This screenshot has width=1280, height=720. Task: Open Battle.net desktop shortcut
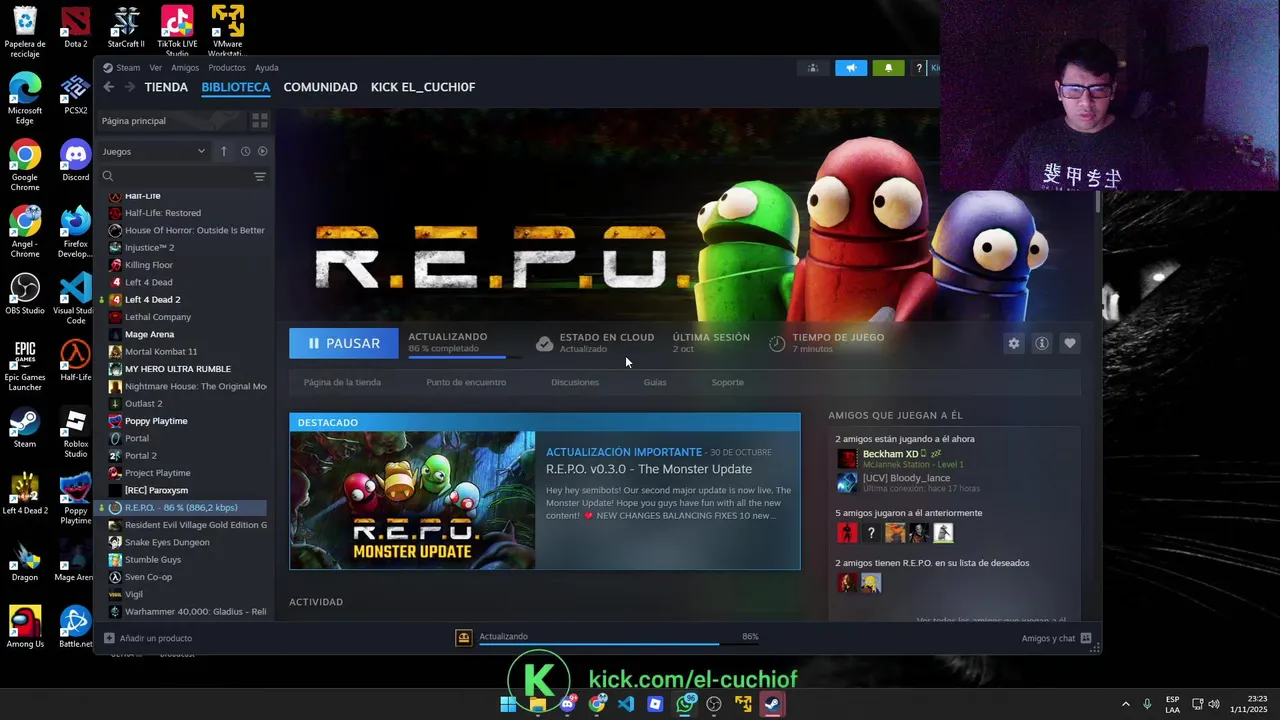point(75,626)
